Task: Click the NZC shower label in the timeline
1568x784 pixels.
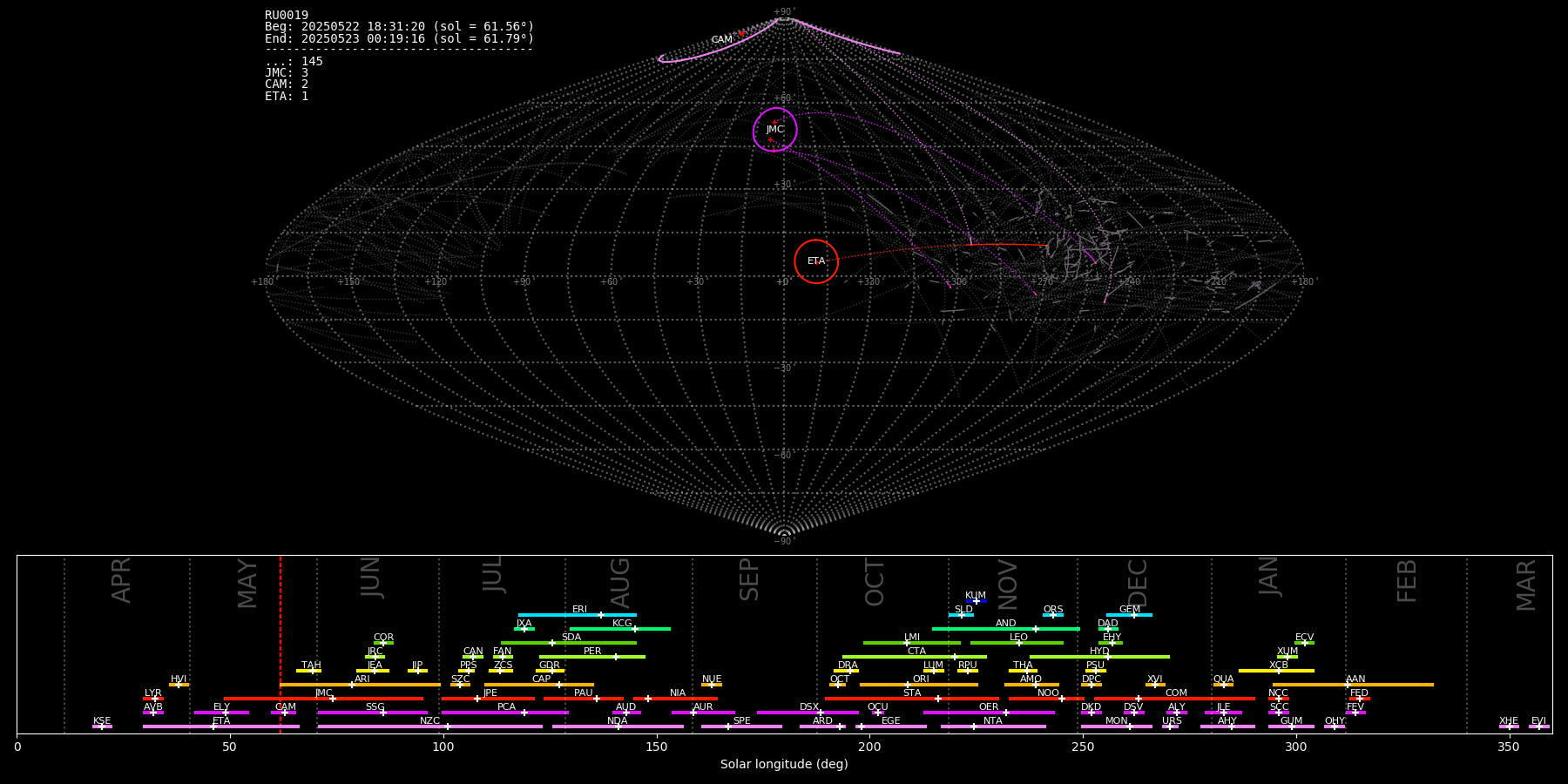Action: click(x=430, y=721)
